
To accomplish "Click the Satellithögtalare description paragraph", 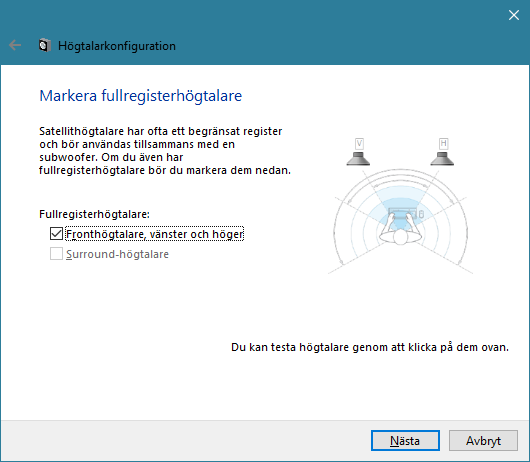I will coord(165,151).
